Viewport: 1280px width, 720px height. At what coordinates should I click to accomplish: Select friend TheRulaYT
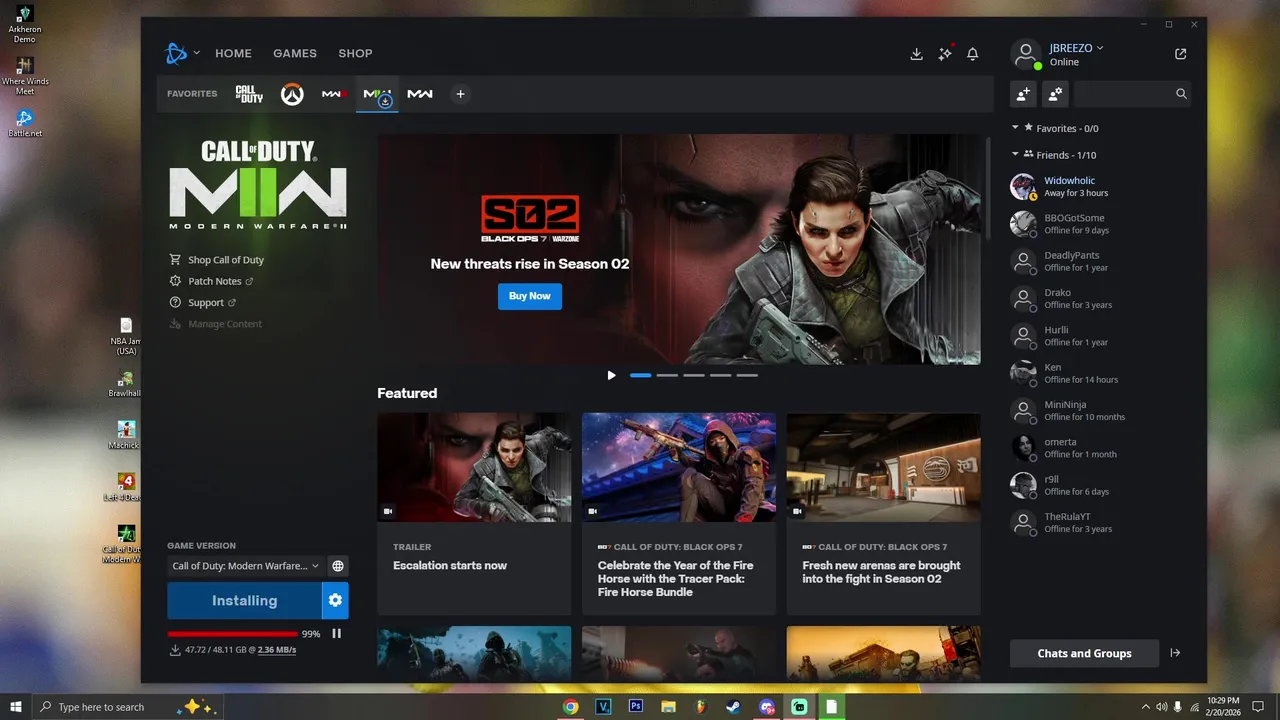(x=1100, y=523)
